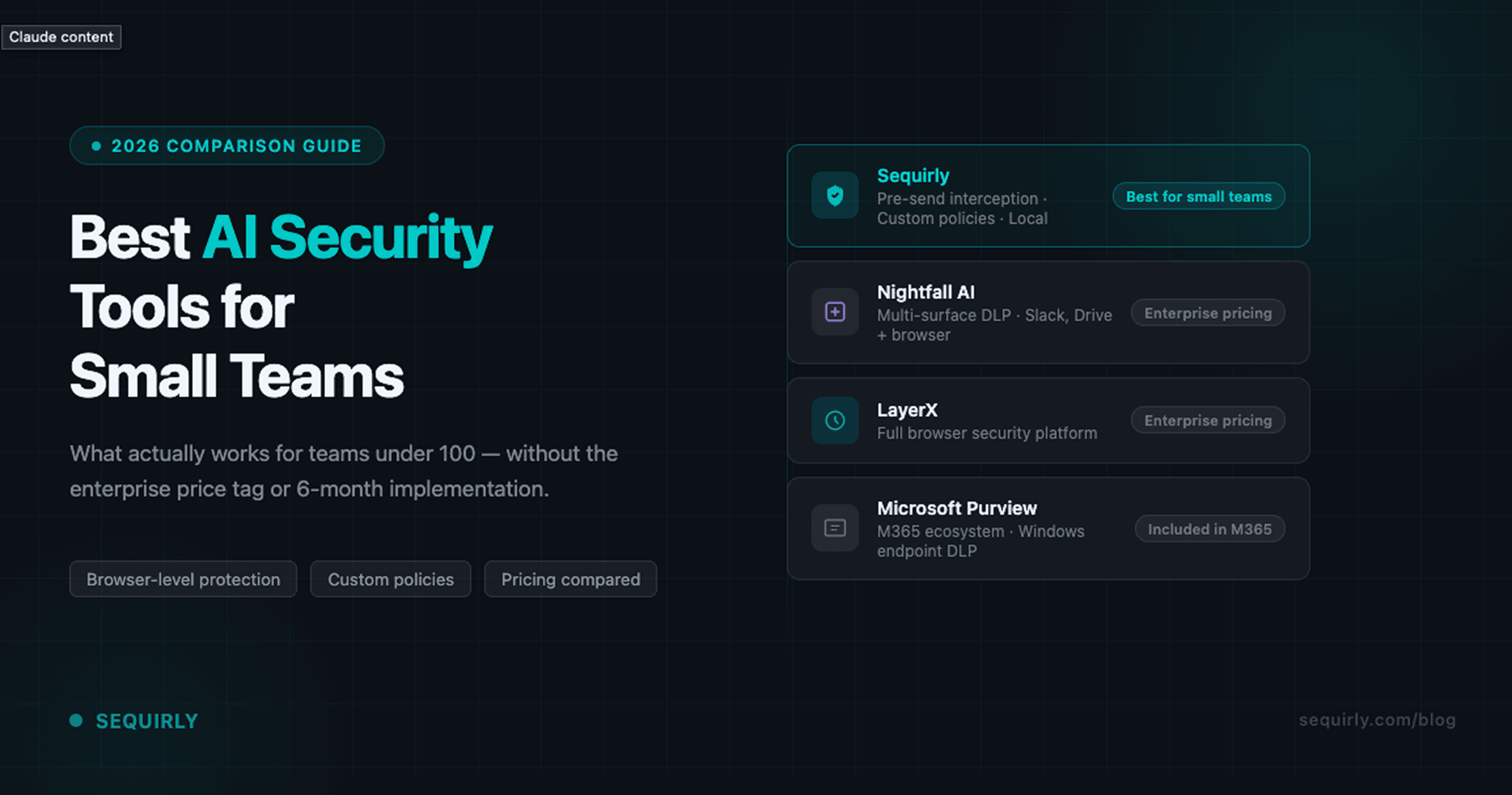Expand the LayerX card details
The image size is (1512, 795).
(1047, 420)
